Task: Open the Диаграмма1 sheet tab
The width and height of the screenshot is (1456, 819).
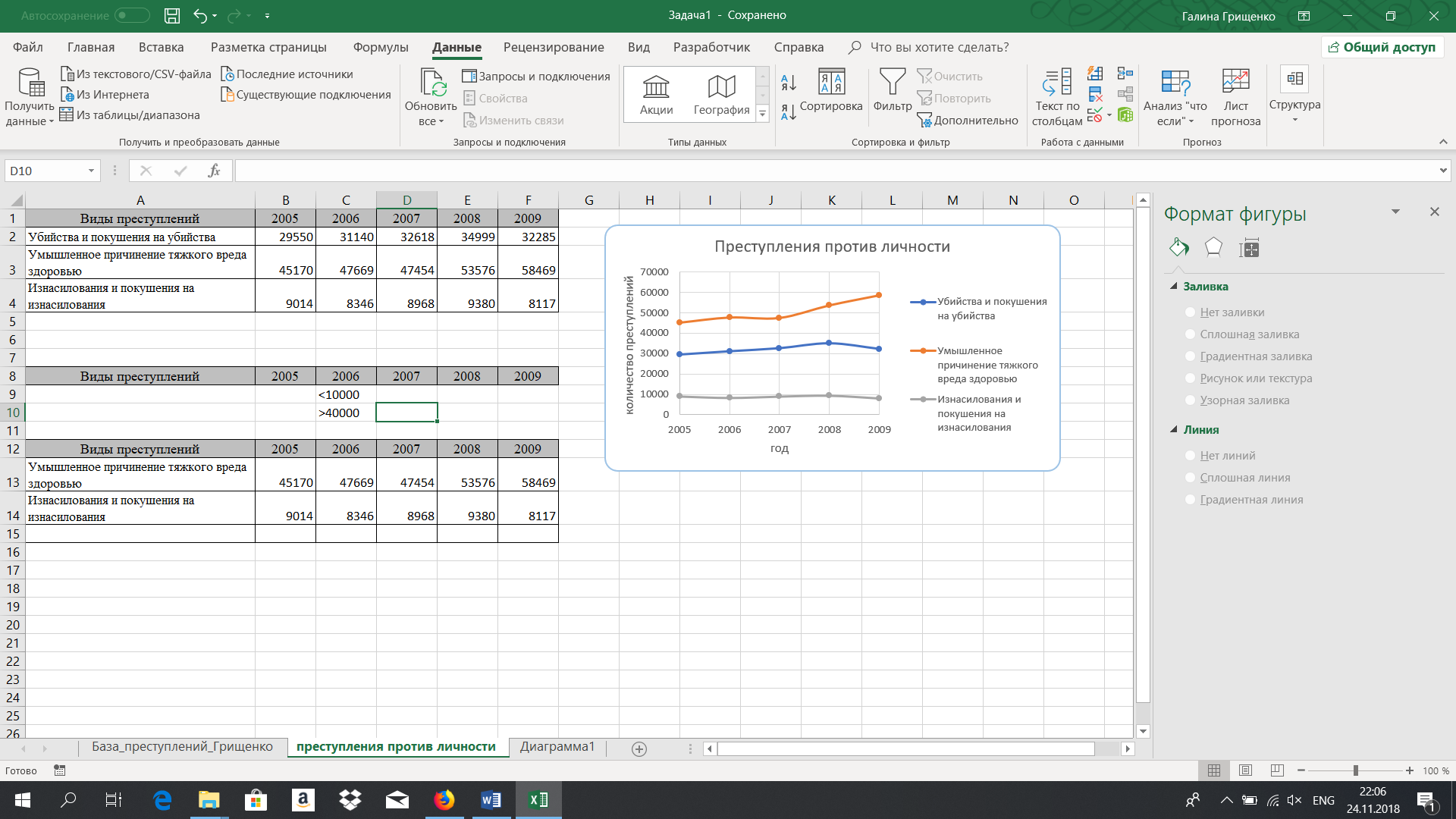Action: click(x=557, y=747)
